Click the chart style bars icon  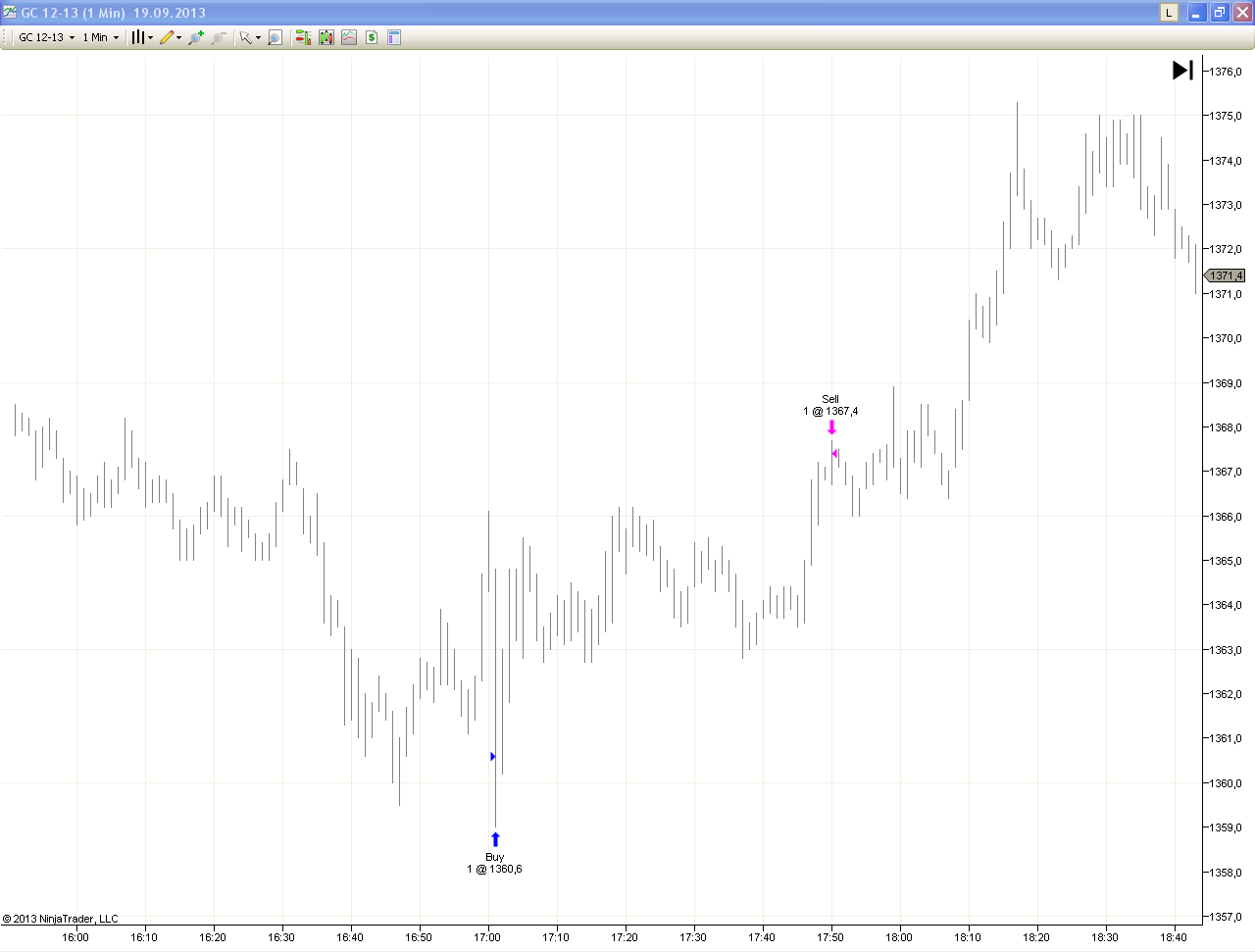138,37
